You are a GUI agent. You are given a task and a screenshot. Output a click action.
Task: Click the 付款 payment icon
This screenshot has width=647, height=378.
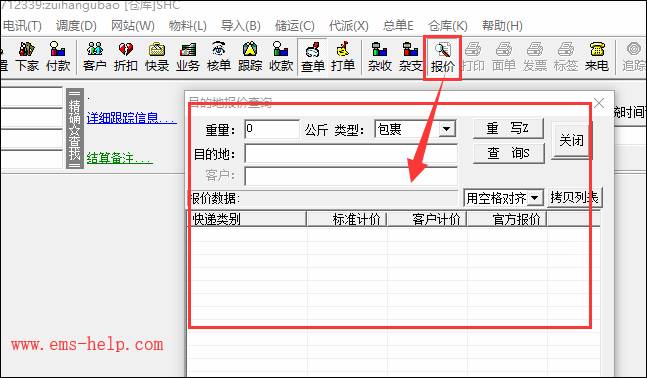tap(58, 57)
